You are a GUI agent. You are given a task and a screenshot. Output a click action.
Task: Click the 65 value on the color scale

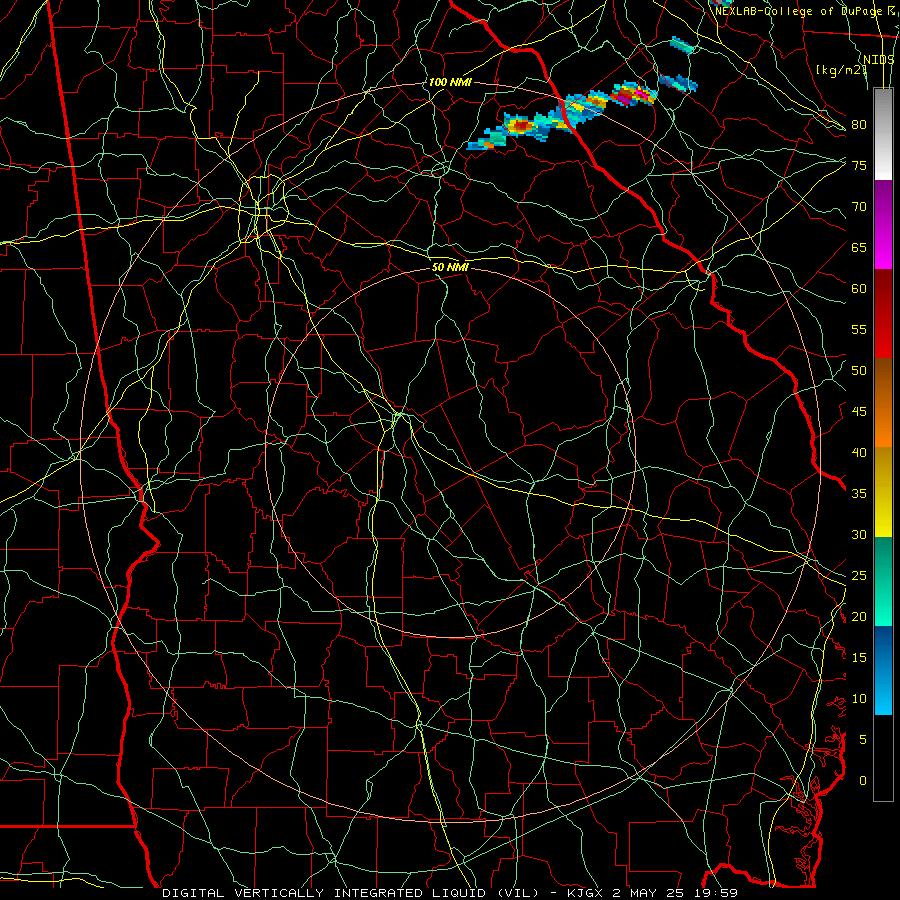[859, 247]
